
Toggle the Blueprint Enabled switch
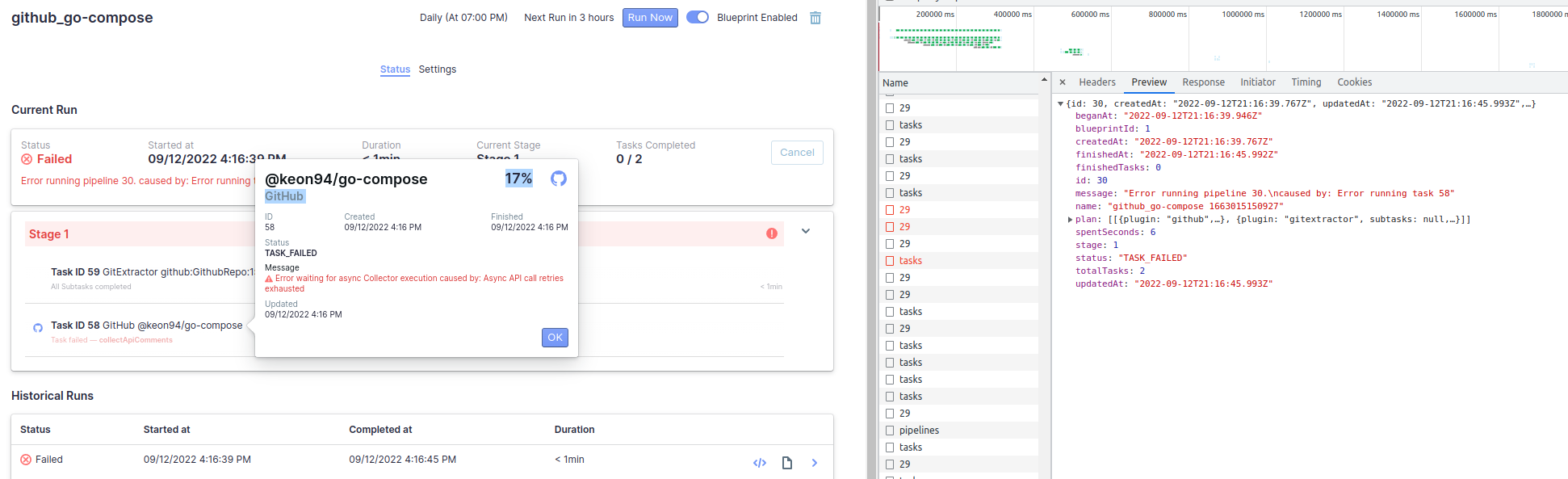(698, 17)
